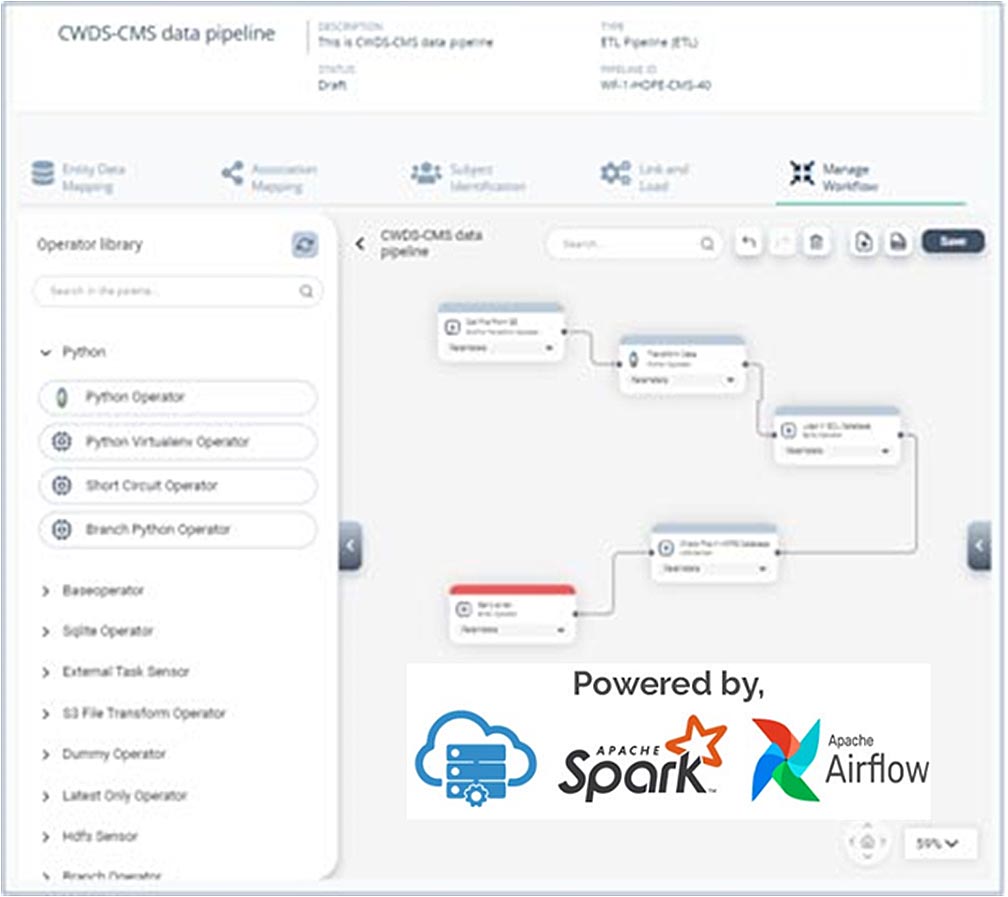Viewport: 1008px width, 897px height.
Task: Go back using the arrow beside pipeline title
Action: 360,244
